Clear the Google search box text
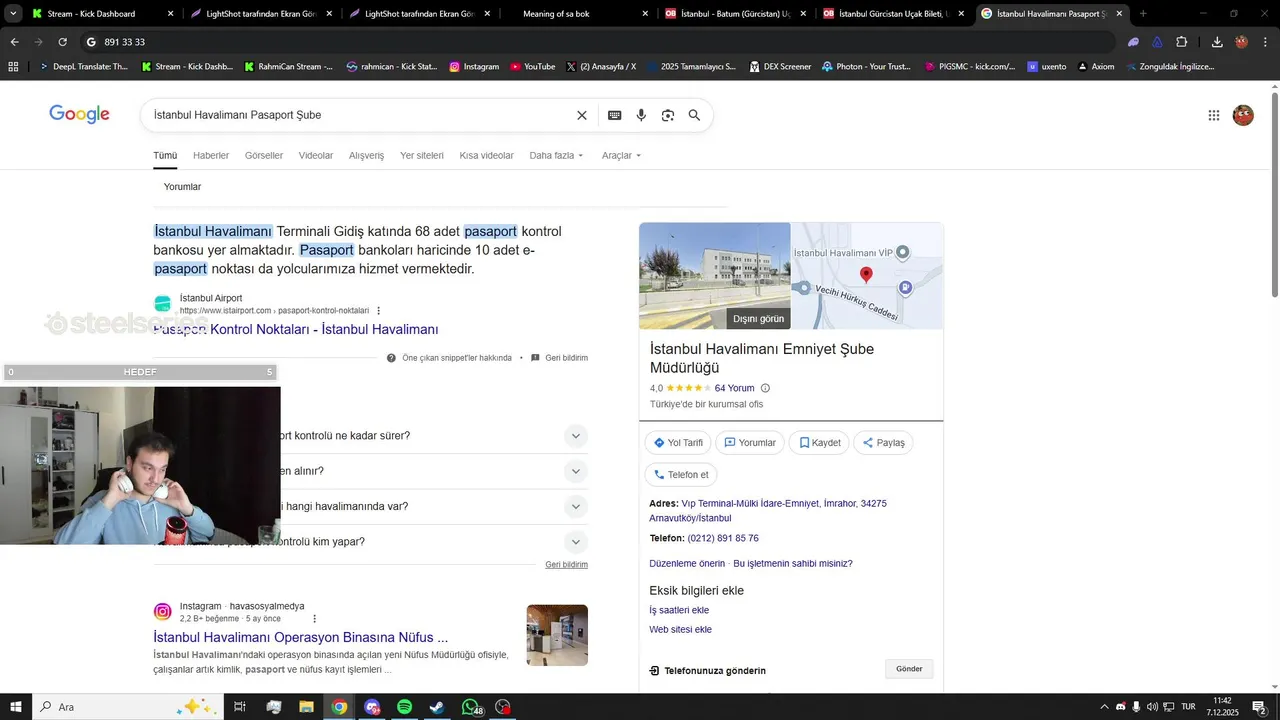 tap(582, 115)
